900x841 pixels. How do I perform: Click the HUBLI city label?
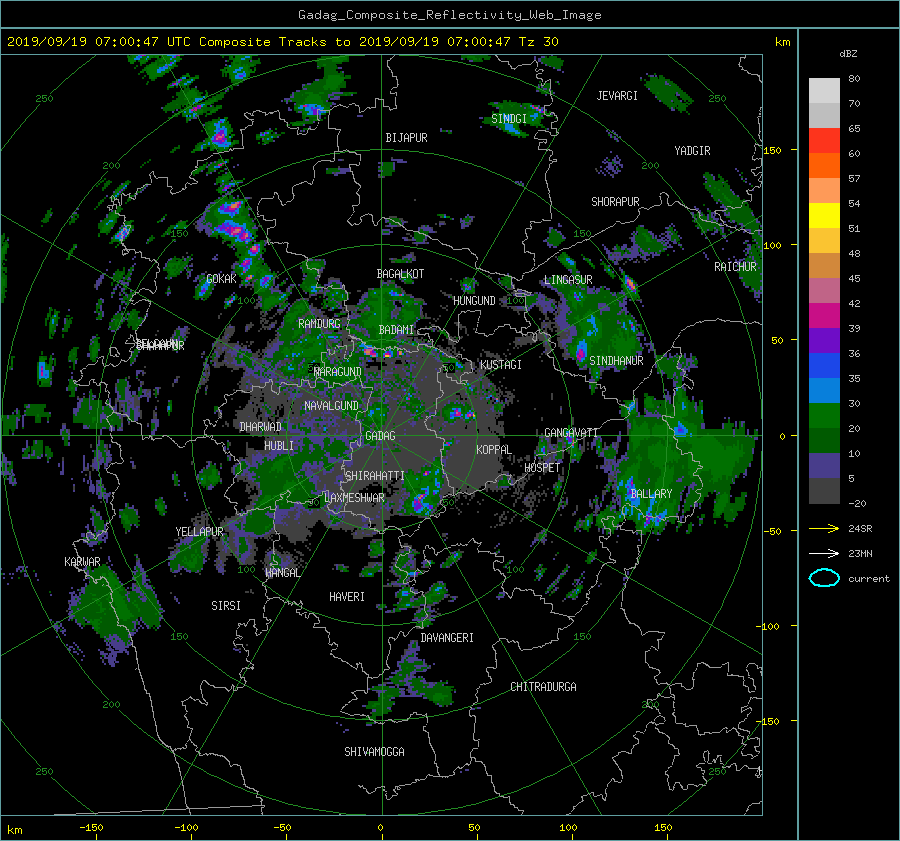pyautogui.click(x=279, y=445)
